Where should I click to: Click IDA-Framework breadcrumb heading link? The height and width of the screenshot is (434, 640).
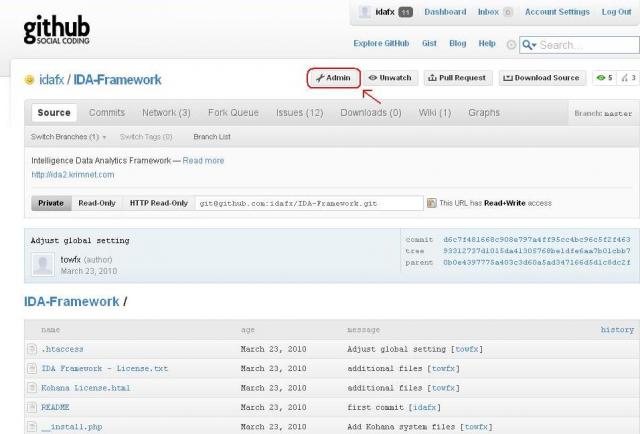click(x=71, y=302)
